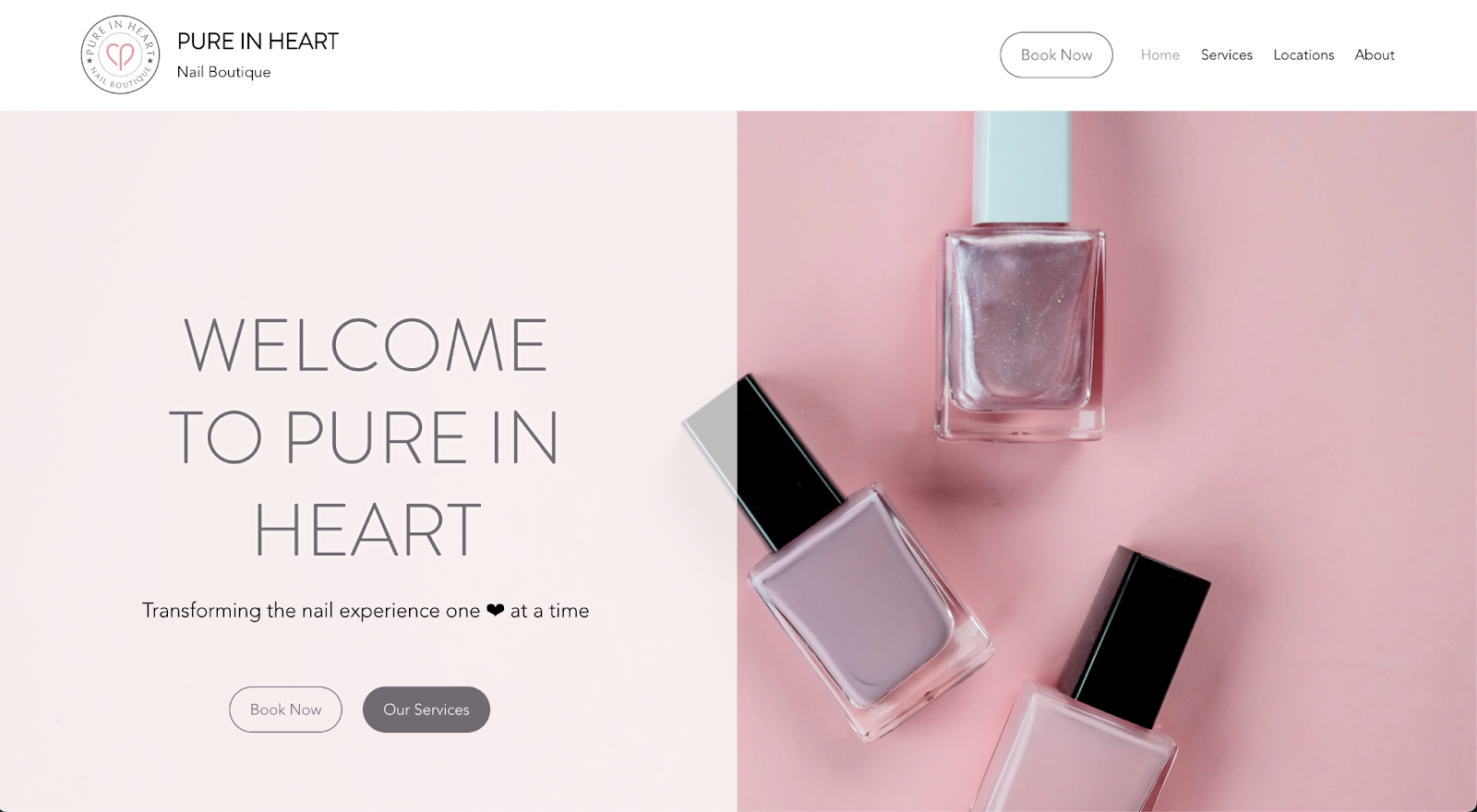This screenshot has height=812, width=1477.
Task: Click the Nail Boutique subtitle text
Action: point(223,72)
